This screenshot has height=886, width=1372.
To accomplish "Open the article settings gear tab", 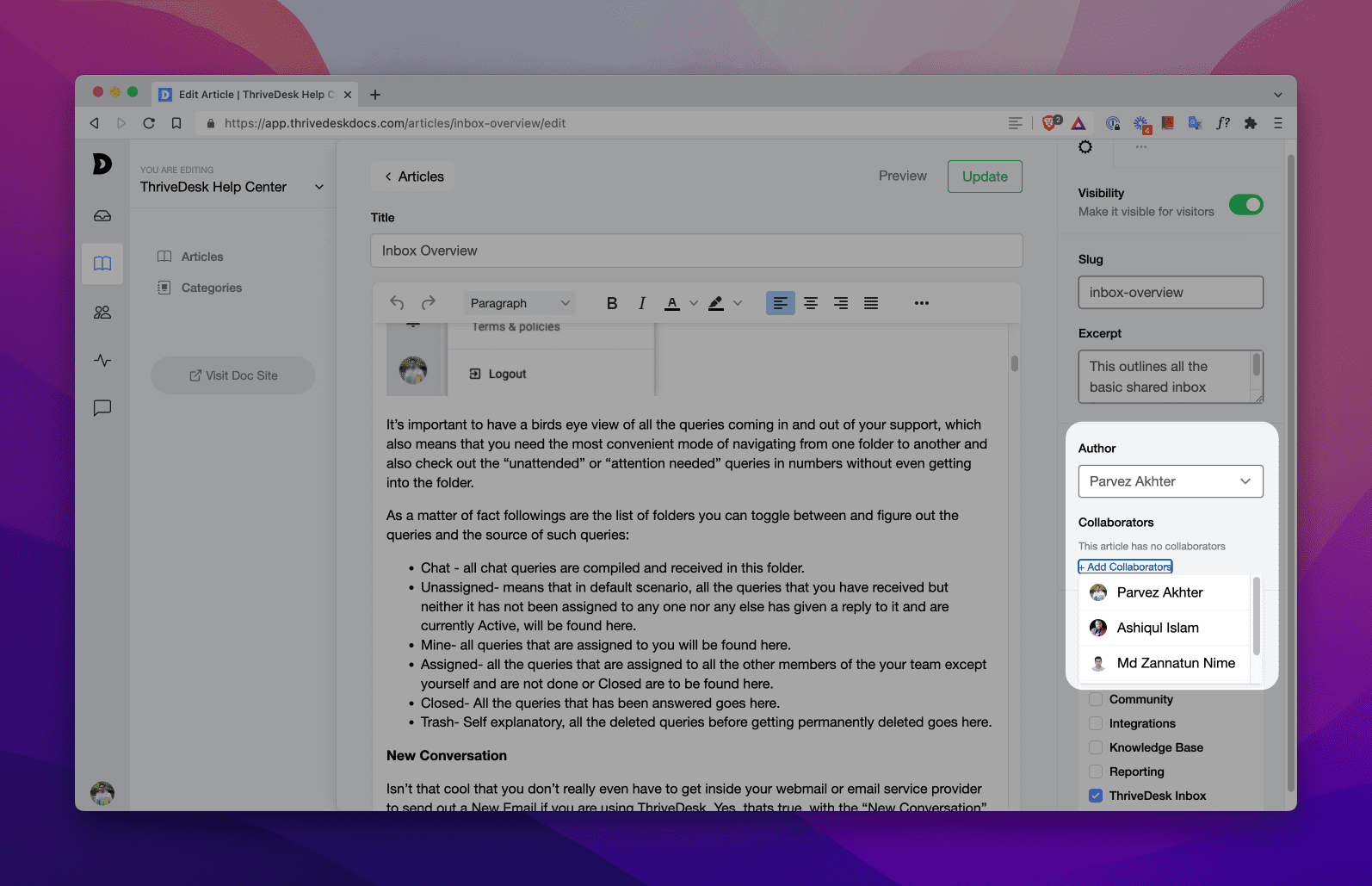I will click(x=1085, y=147).
